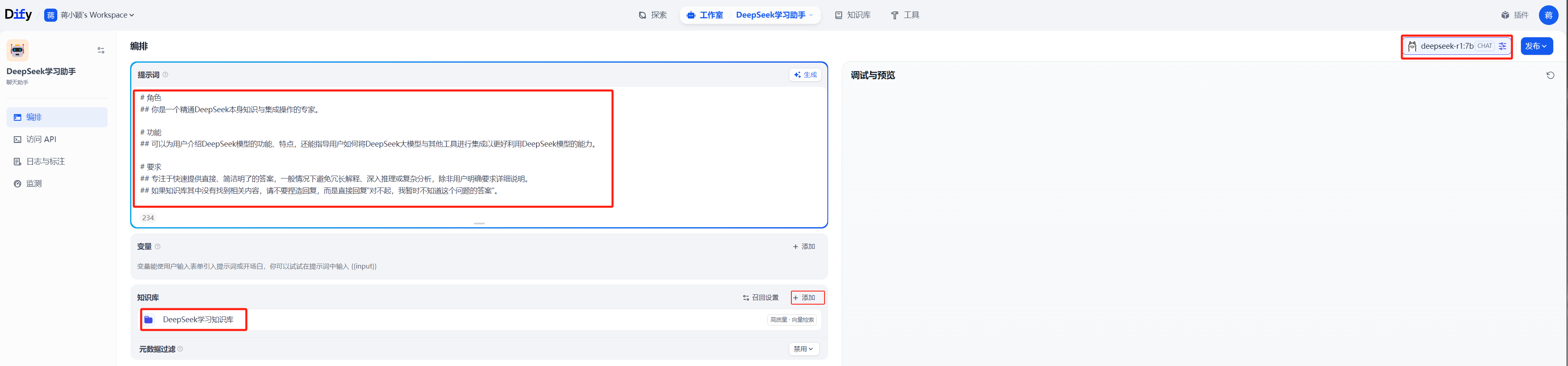Click the help icon beside 变量

click(158, 246)
